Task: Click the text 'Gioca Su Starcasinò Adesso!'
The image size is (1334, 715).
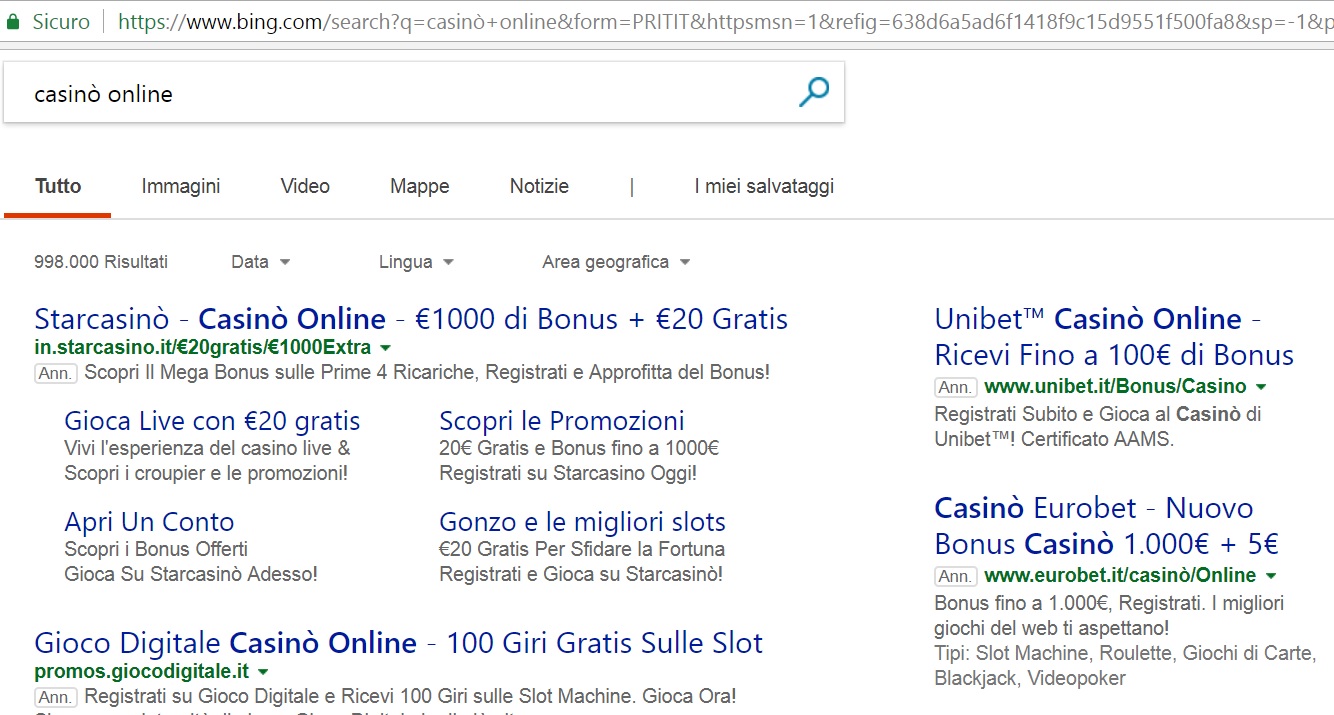Action: [191, 575]
